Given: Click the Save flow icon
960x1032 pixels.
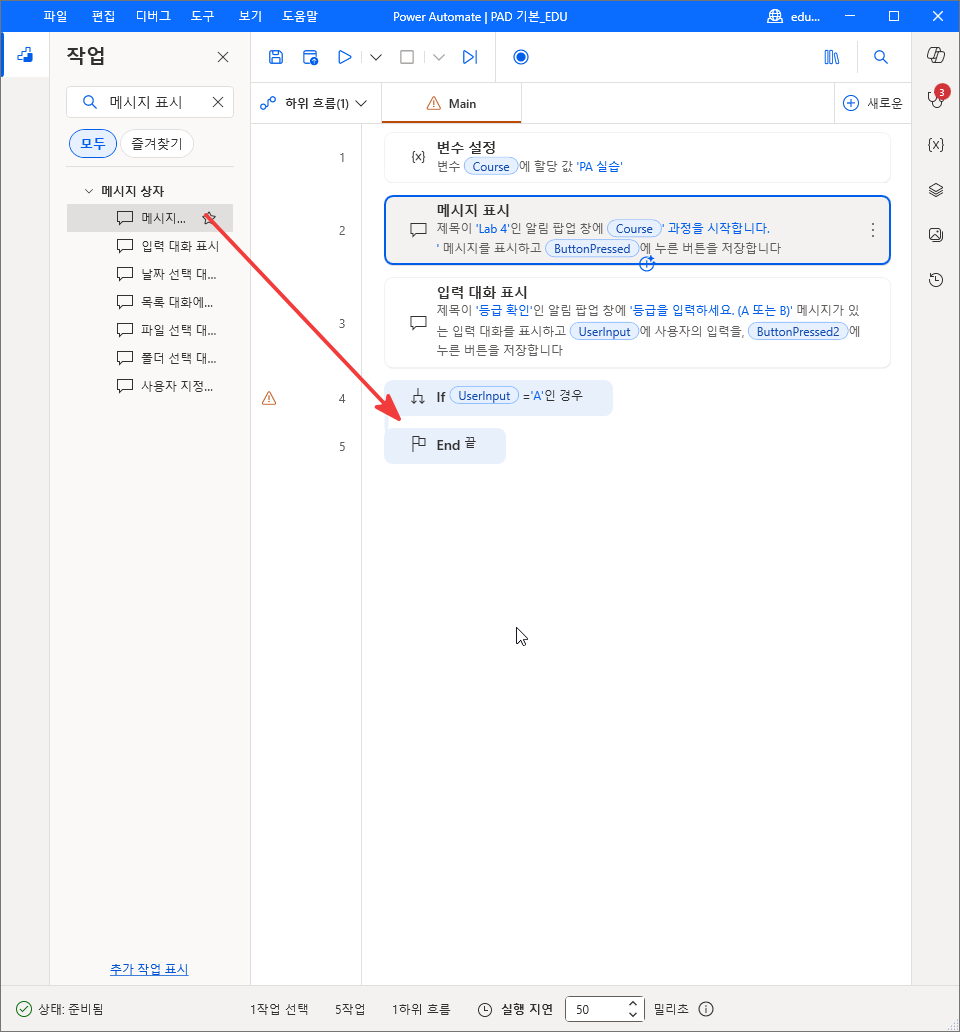Looking at the screenshot, I should coord(276,57).
